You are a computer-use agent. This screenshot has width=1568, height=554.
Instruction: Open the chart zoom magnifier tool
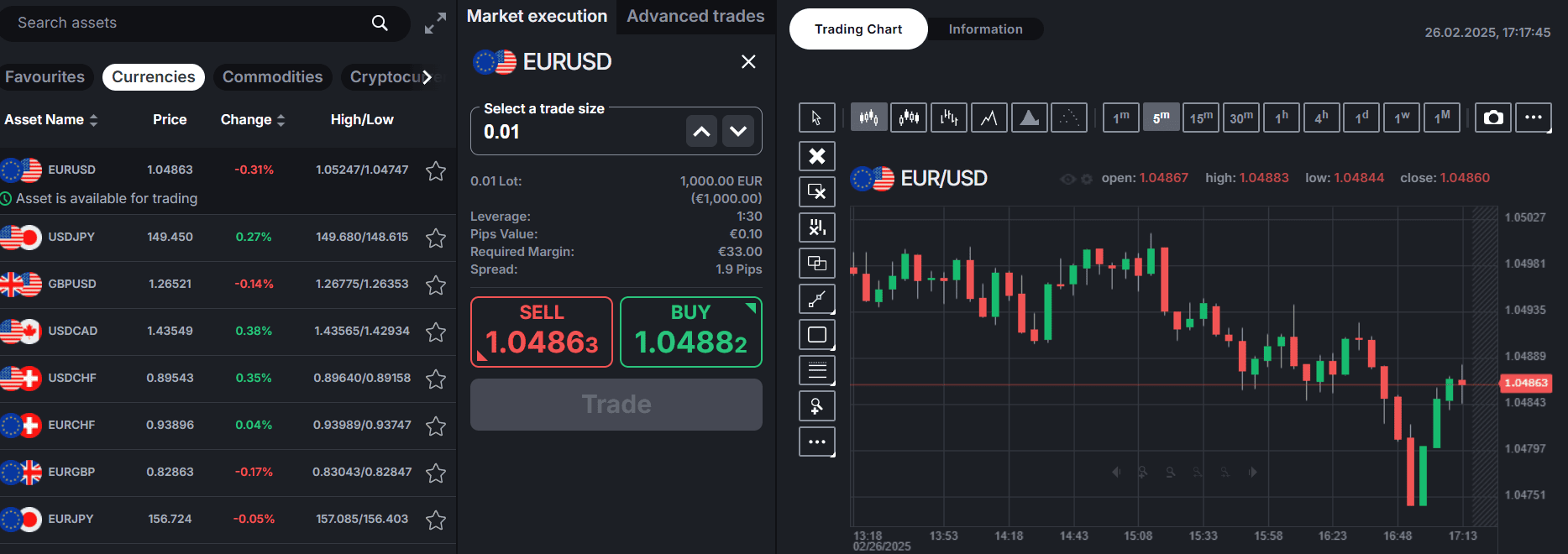pos(816,405)
